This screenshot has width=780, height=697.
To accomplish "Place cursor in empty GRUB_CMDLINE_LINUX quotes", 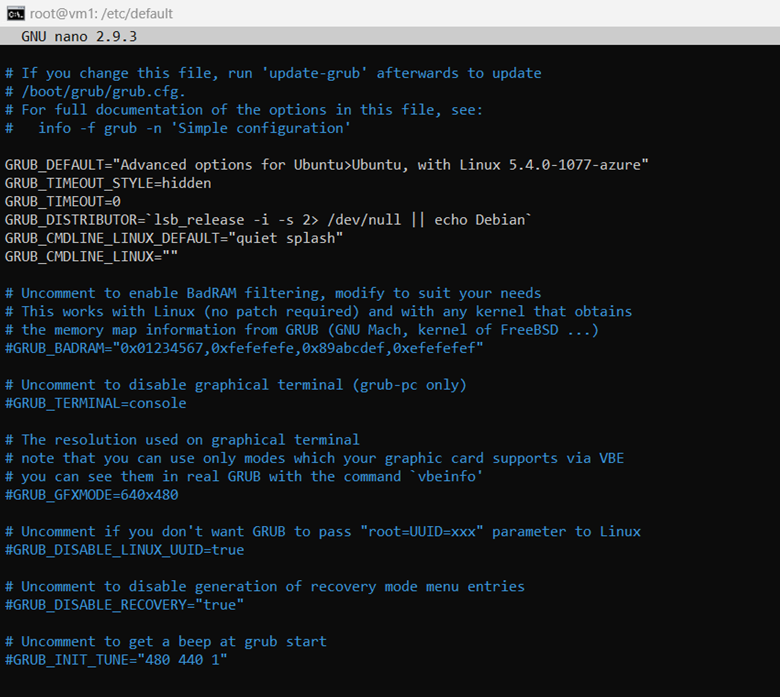I will 170,257.
